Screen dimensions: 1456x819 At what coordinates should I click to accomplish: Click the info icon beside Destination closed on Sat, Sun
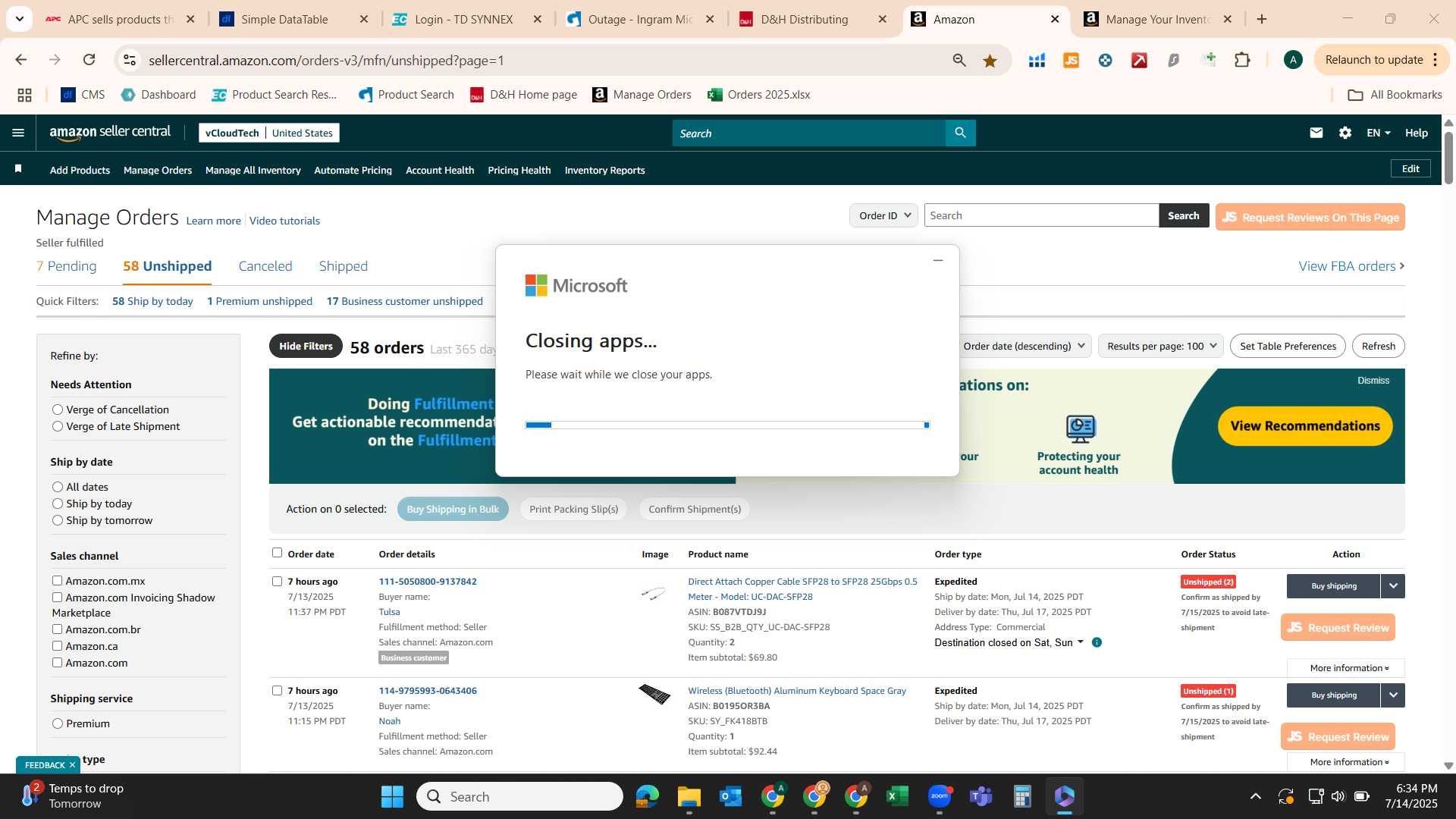point(1097,642)
